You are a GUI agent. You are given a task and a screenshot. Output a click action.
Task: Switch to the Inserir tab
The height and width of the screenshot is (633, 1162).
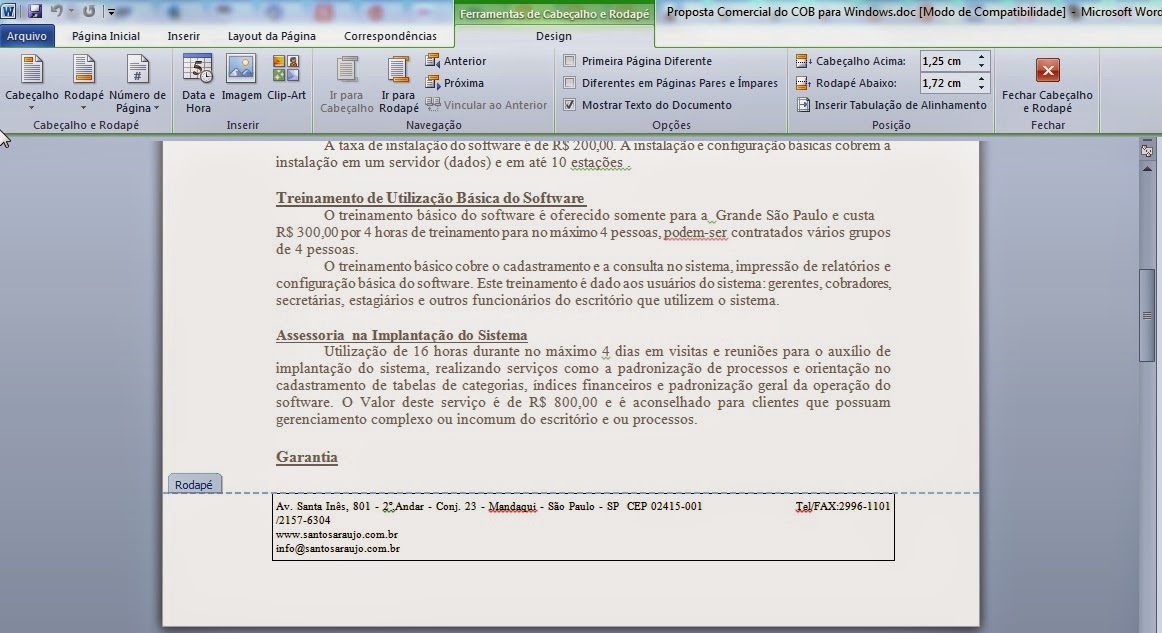[x=184, y=36]
